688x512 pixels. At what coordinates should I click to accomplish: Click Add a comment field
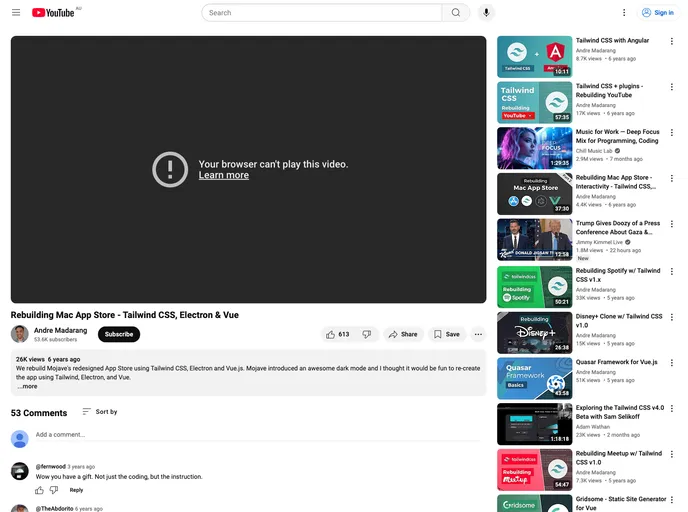tap(258, 435)
